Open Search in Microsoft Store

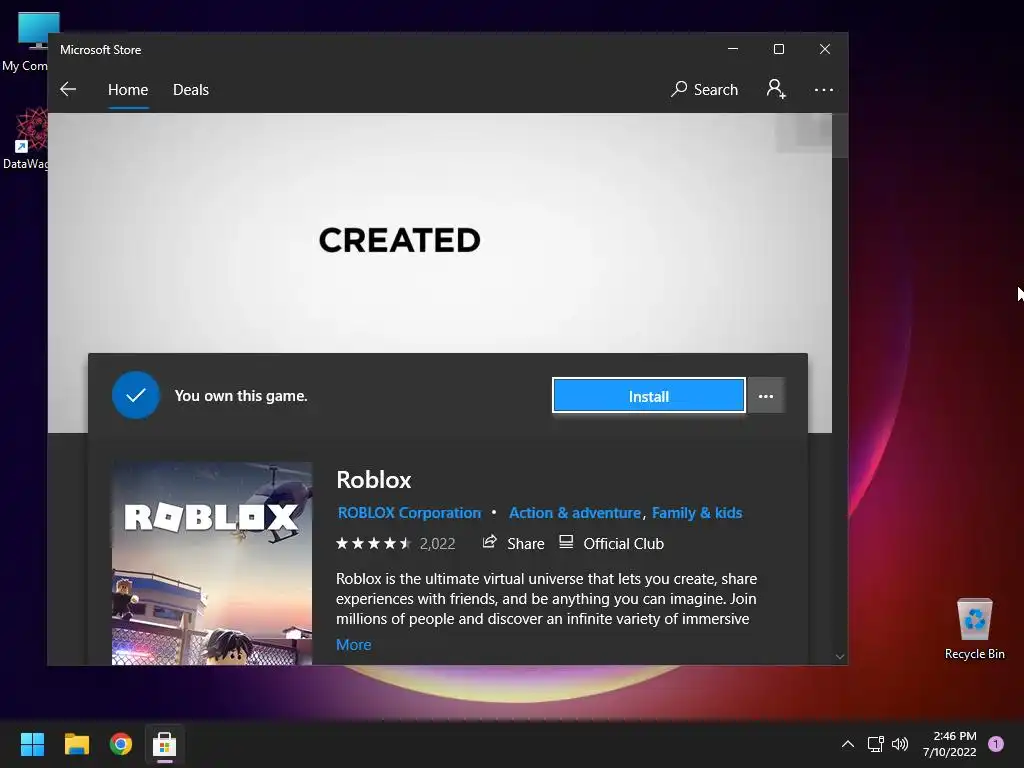coord(704,89)
